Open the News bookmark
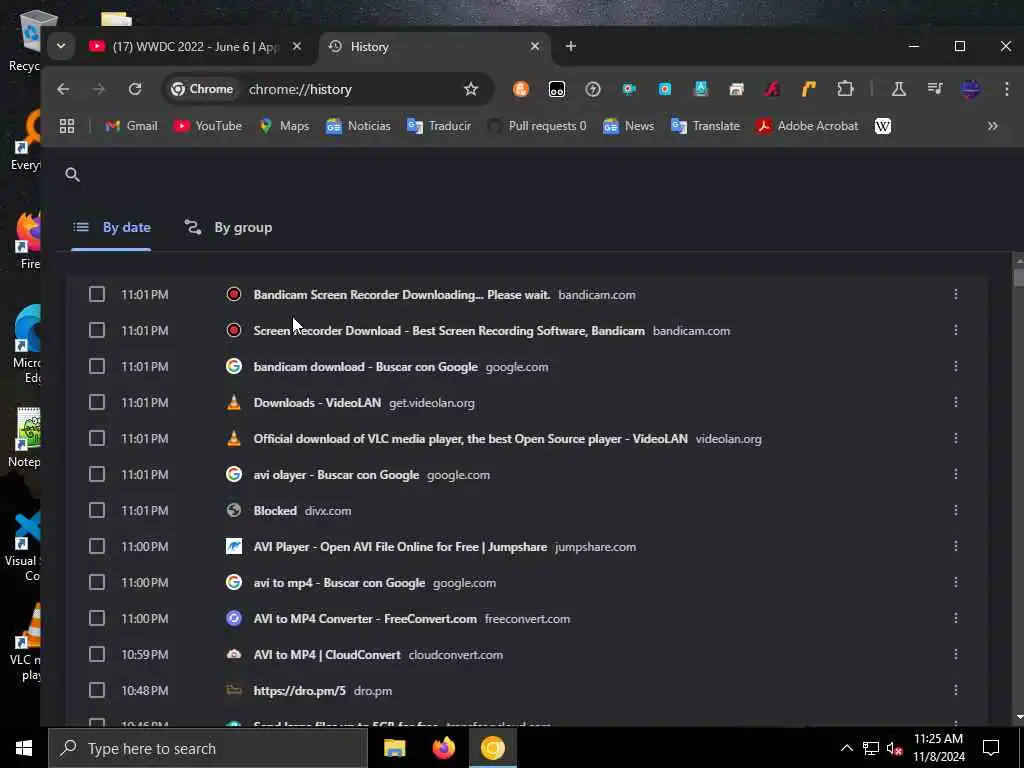Viewport: 1024px width, 768px height. click(x=628, y=126)
